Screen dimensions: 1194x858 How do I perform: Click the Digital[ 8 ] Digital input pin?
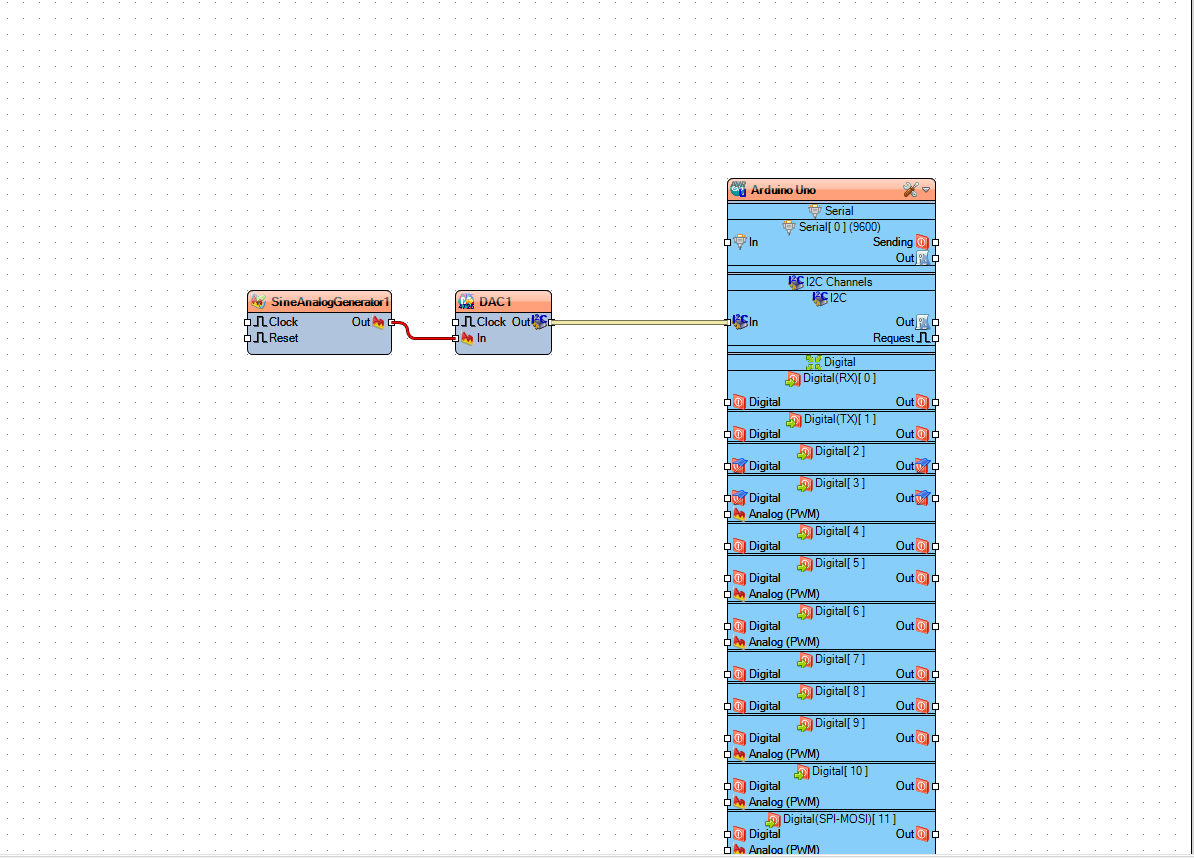[x=727, y=706]
